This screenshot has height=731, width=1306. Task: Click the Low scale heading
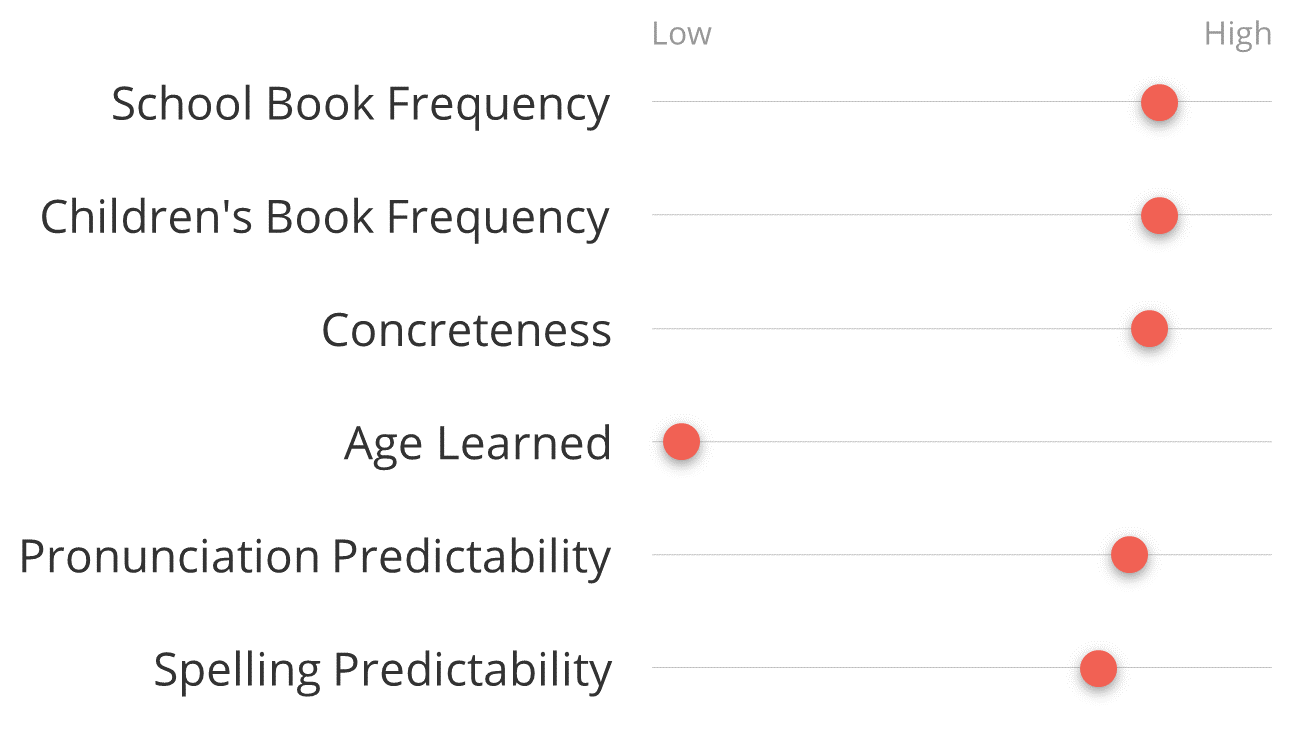pos(681,34)
